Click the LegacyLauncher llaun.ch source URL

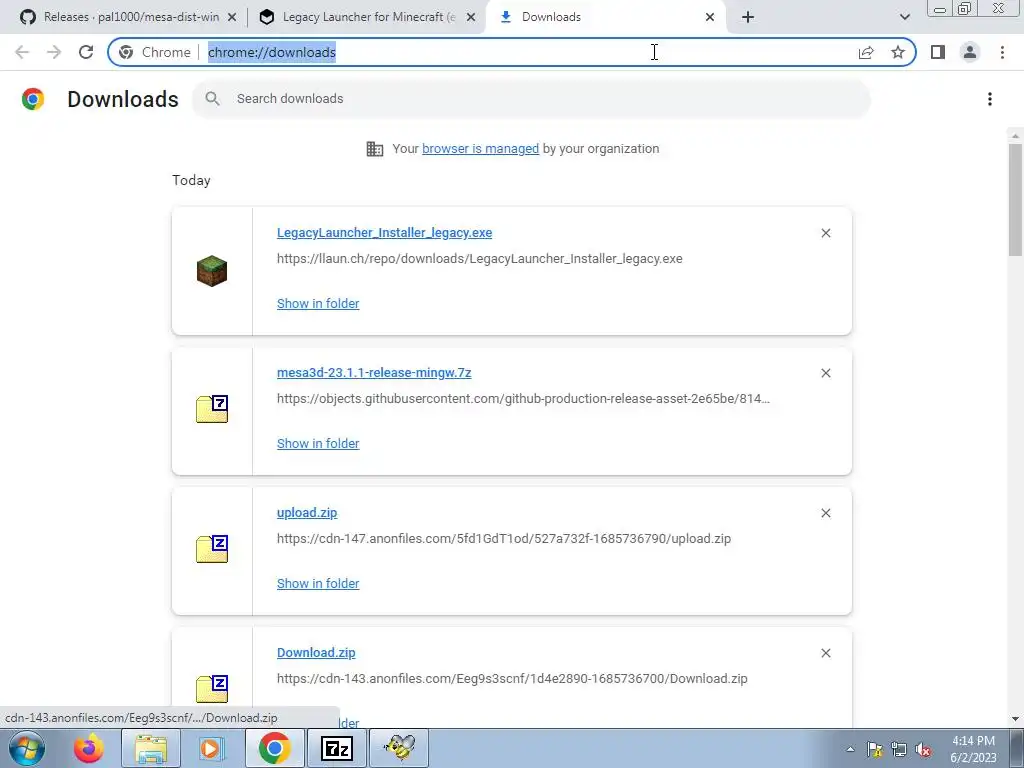click(479, 259)
